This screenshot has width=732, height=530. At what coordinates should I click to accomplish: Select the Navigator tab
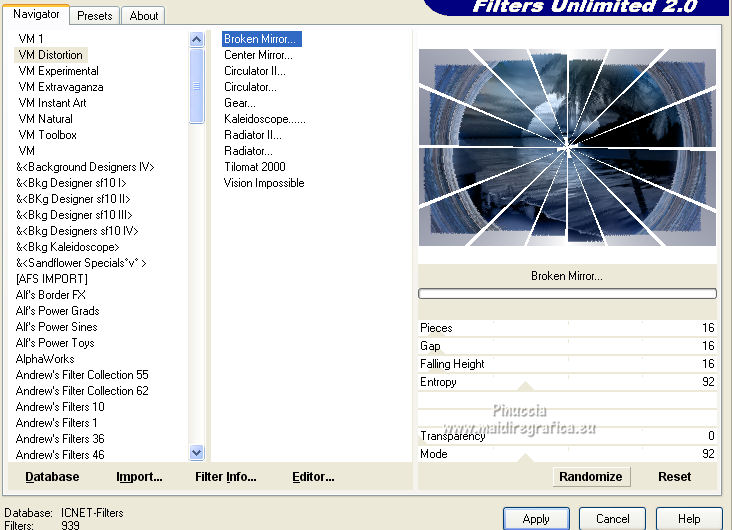pyautogui.click(x=36, y=14)
